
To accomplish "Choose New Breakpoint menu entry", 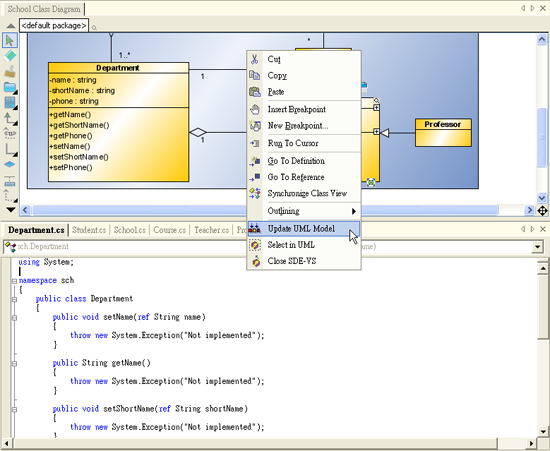I will (304, 126).
